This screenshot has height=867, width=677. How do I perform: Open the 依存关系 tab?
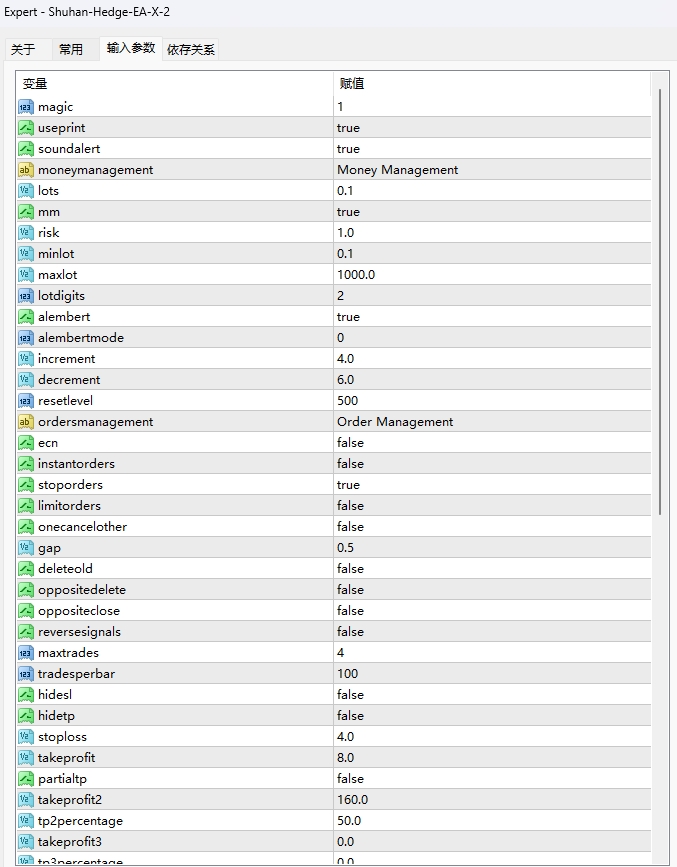190,49
